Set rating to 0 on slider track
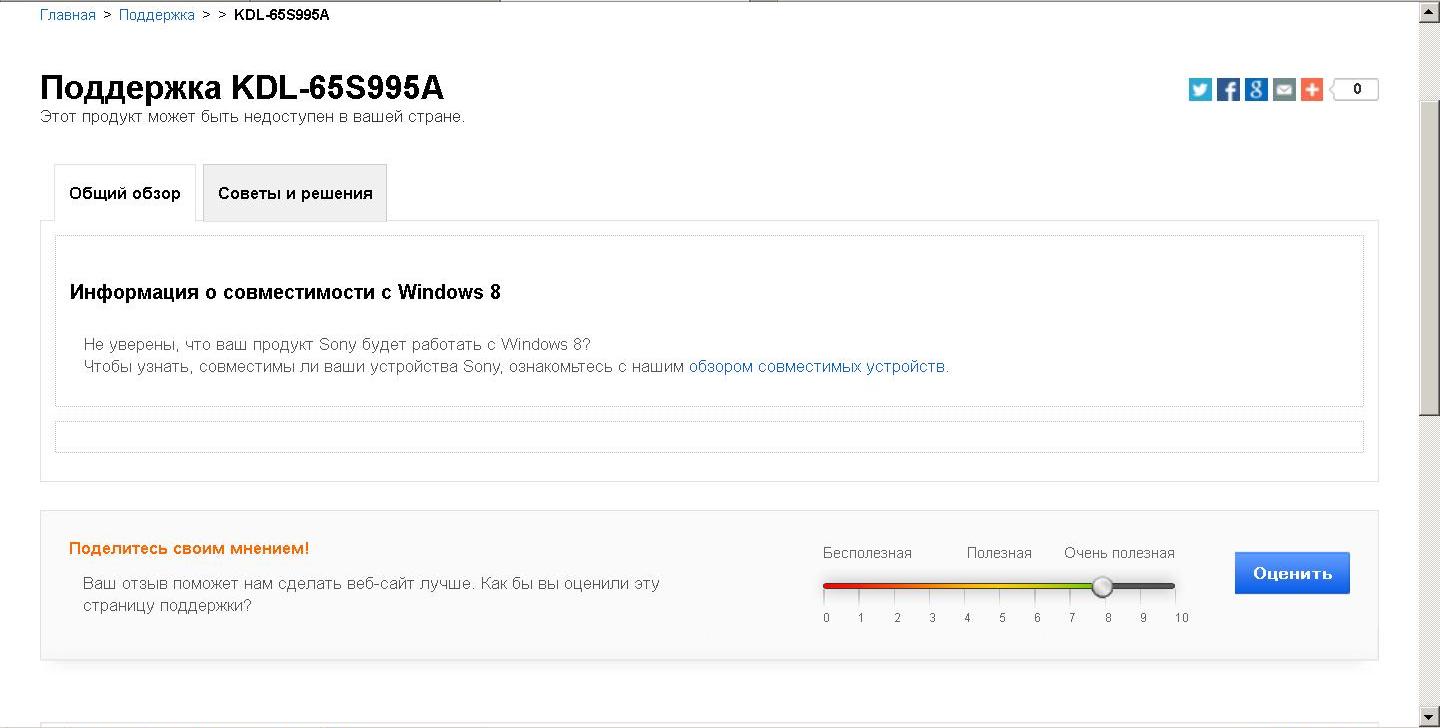The width and height of the screenshot is (1440, 728). click(827, 586)
